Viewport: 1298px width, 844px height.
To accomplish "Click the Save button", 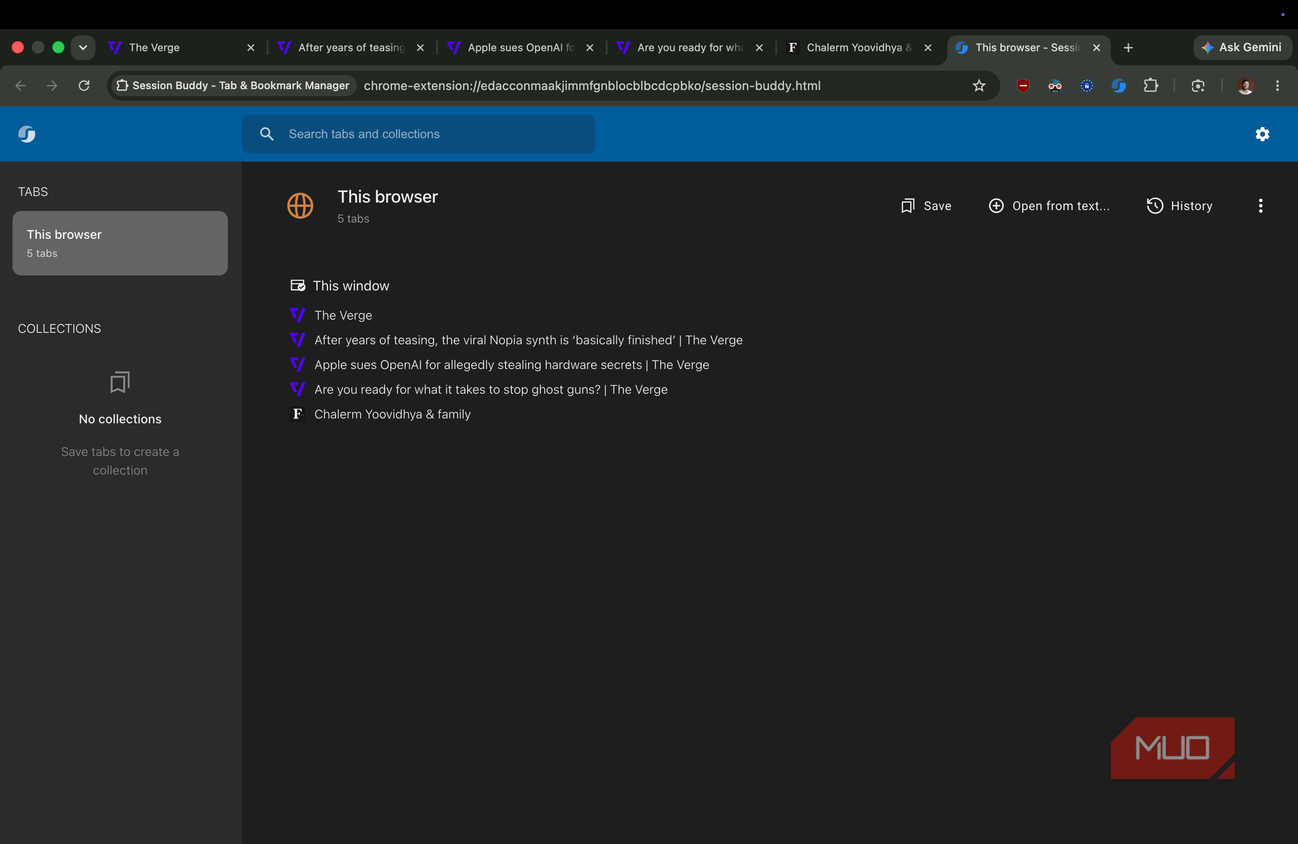I will [926, 206].
